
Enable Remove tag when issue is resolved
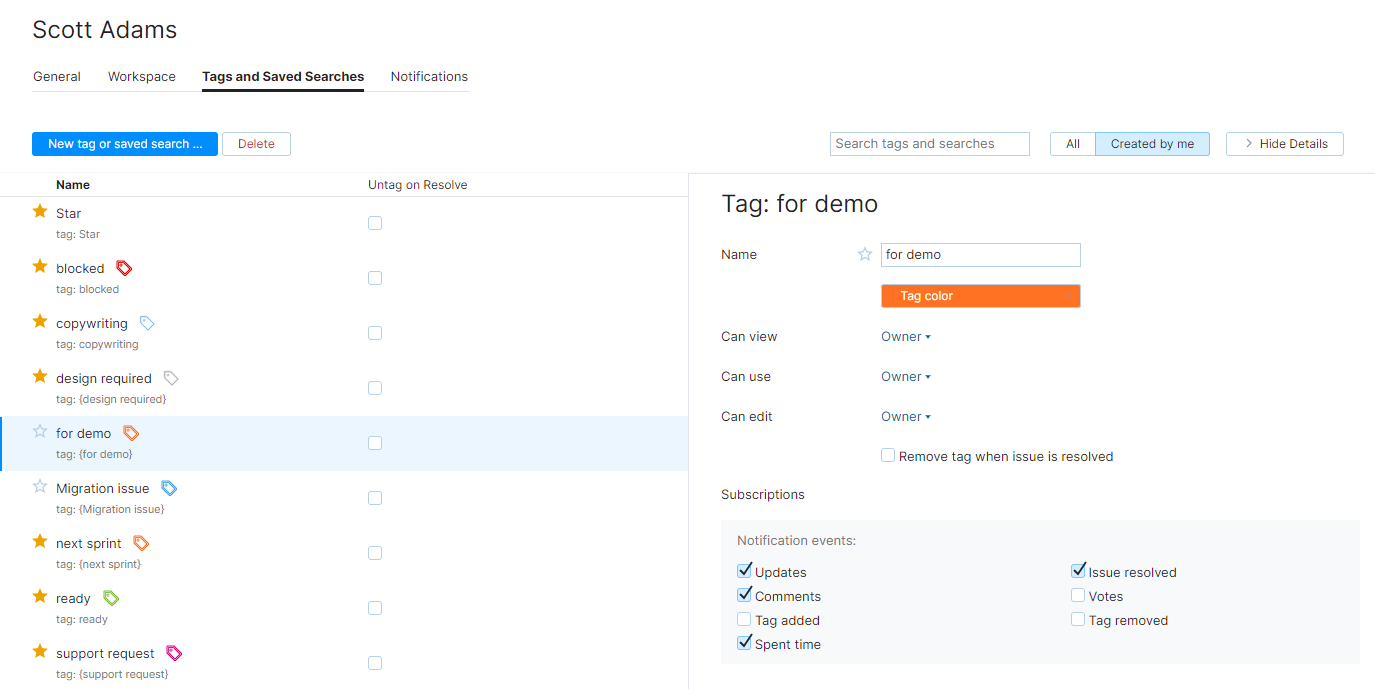tap(888, 455)
